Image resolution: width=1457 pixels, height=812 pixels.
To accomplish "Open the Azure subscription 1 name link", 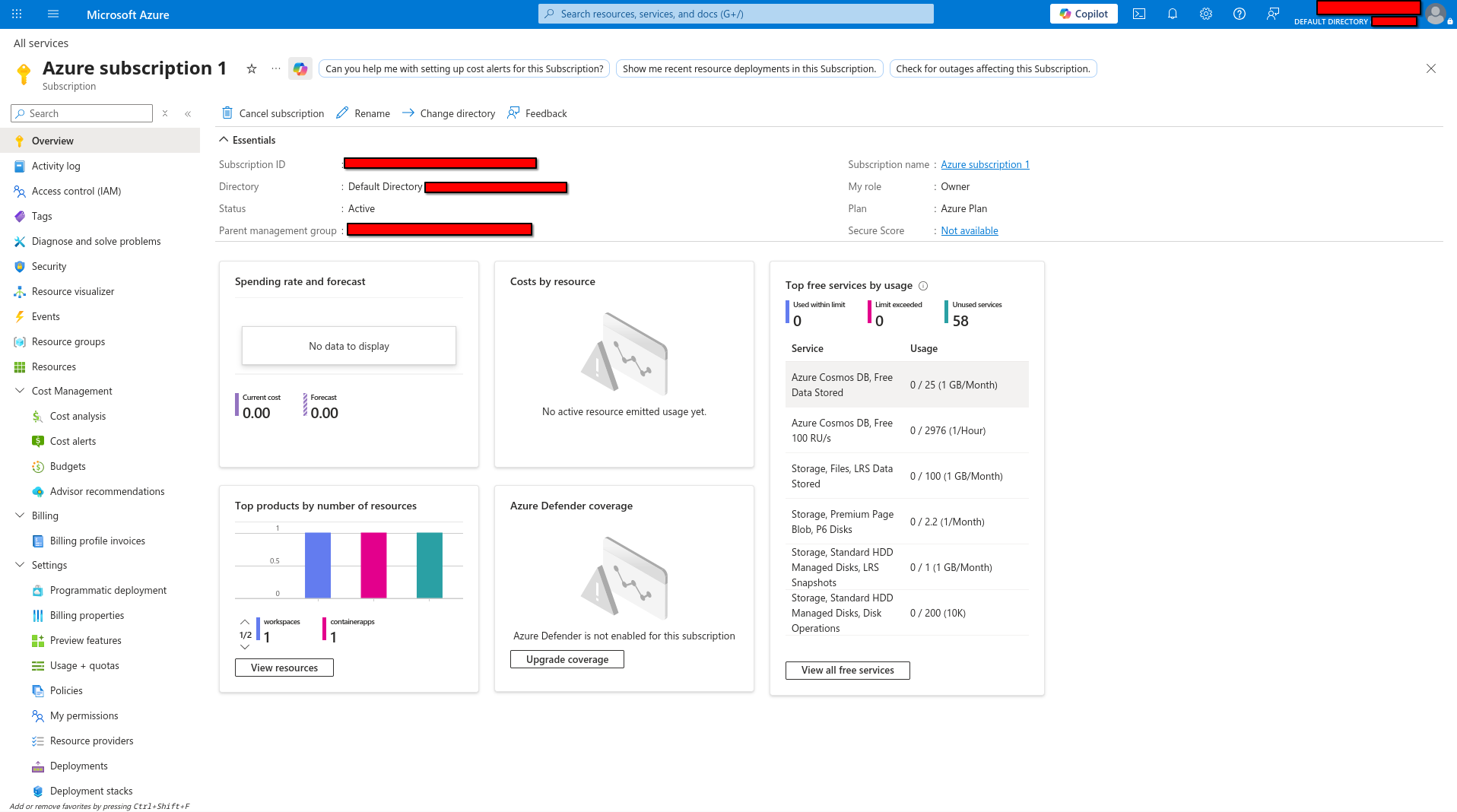I will 985,164.
